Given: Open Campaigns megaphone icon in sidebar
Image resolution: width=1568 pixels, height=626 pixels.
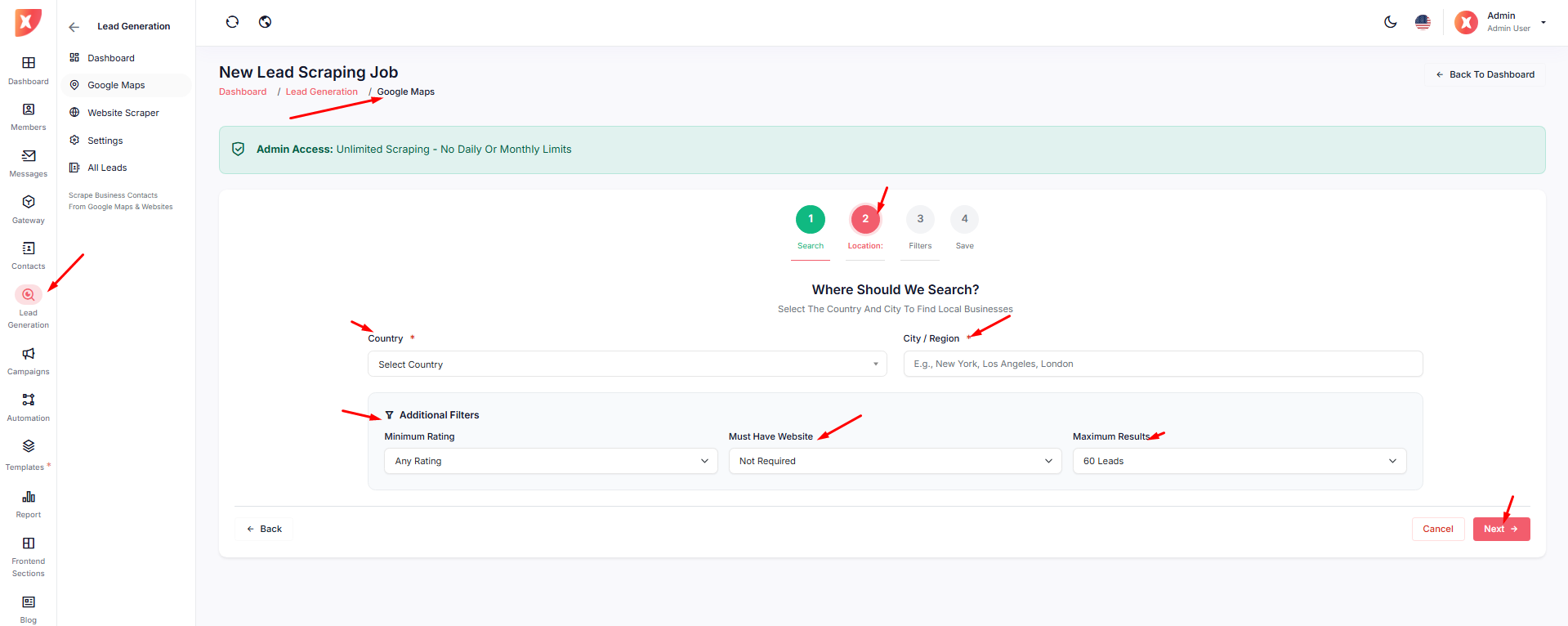Looking at the screenshot, I should tap(29, 354).
